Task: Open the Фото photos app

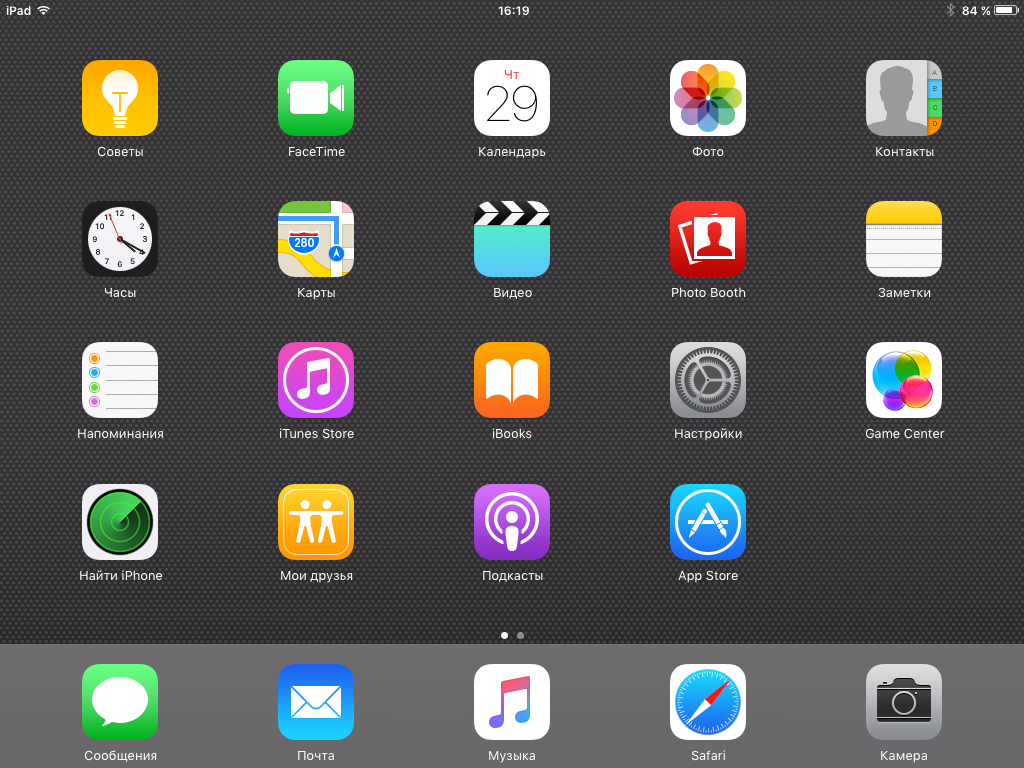Action: pos(708,98)
